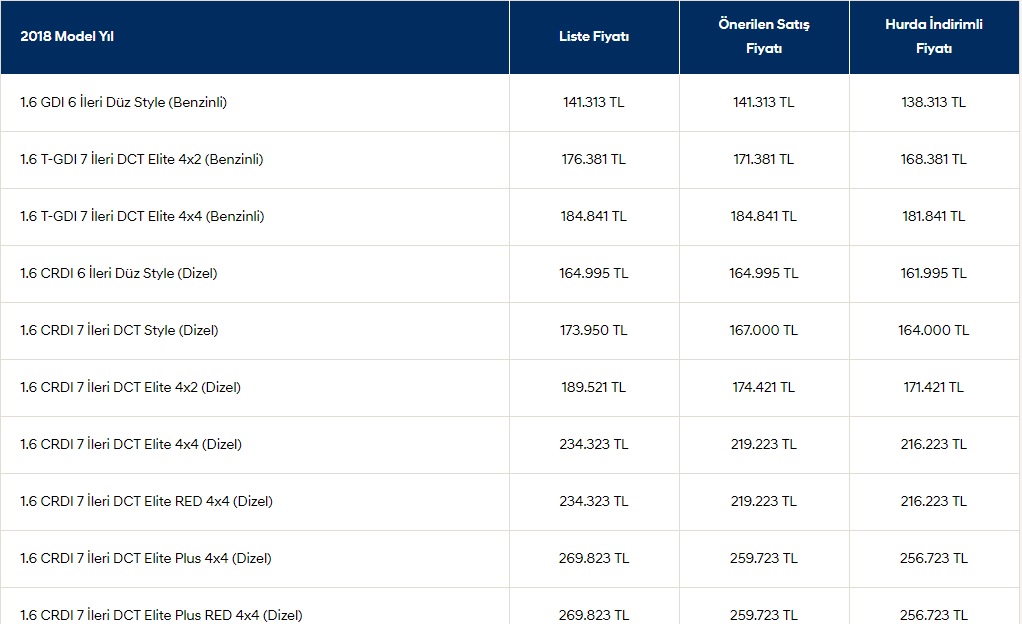This screenshot has width=1022, height=624.
Task: Click the 'Hurda İndirimli Fiyatı' column header
Action: [x=934, y=37]
